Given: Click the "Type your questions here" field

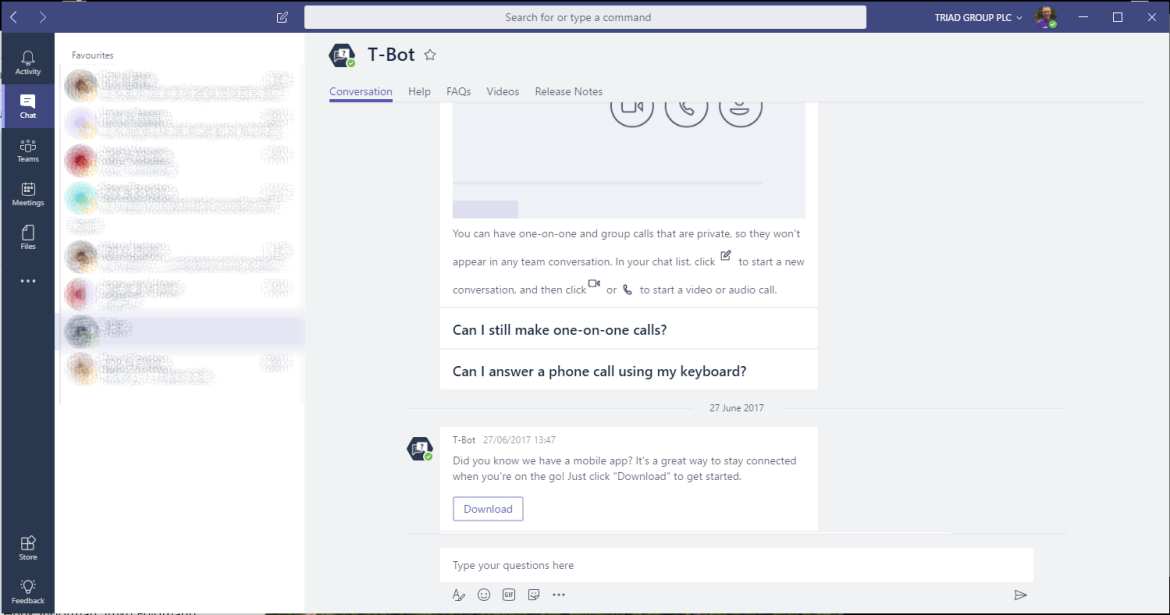Looking at the screenshot, I should click(x=736, y=565).
